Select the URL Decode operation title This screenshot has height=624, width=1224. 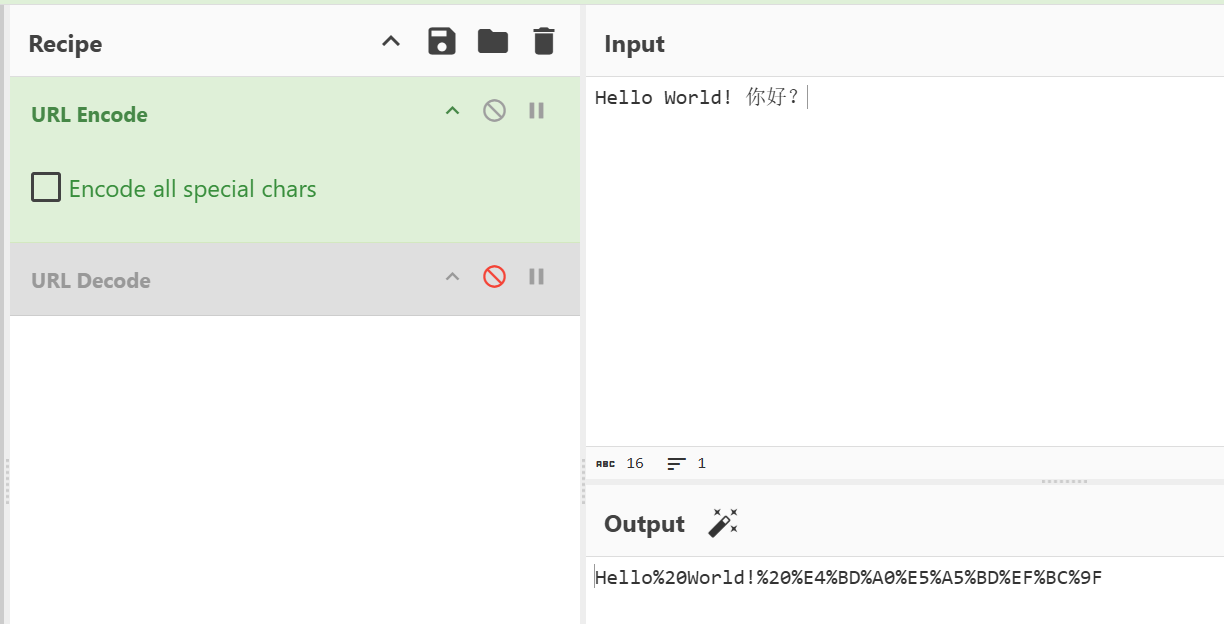91,280
